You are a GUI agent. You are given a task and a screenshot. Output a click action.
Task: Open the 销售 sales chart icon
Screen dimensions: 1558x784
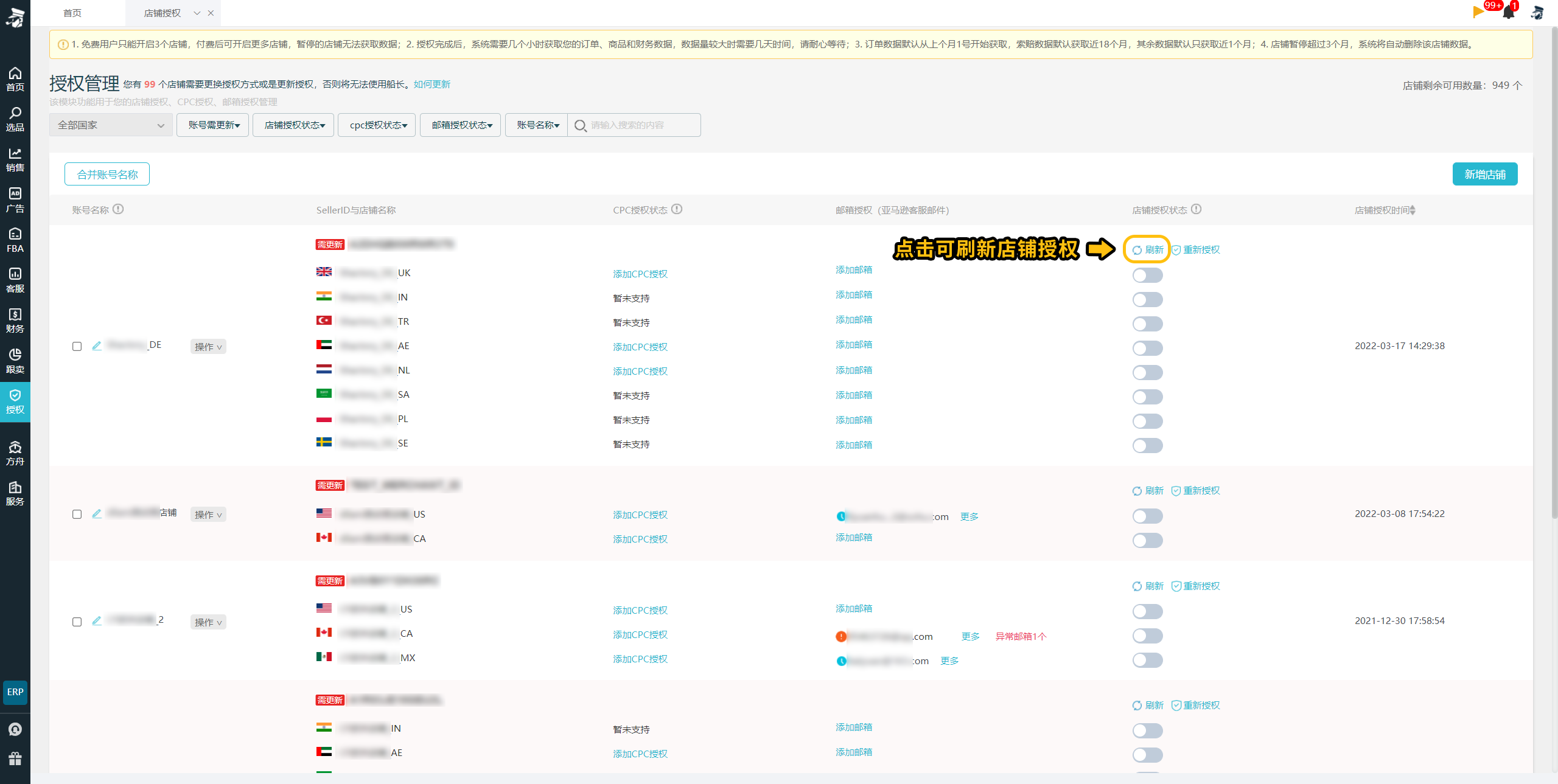click(x=15, y=159)
